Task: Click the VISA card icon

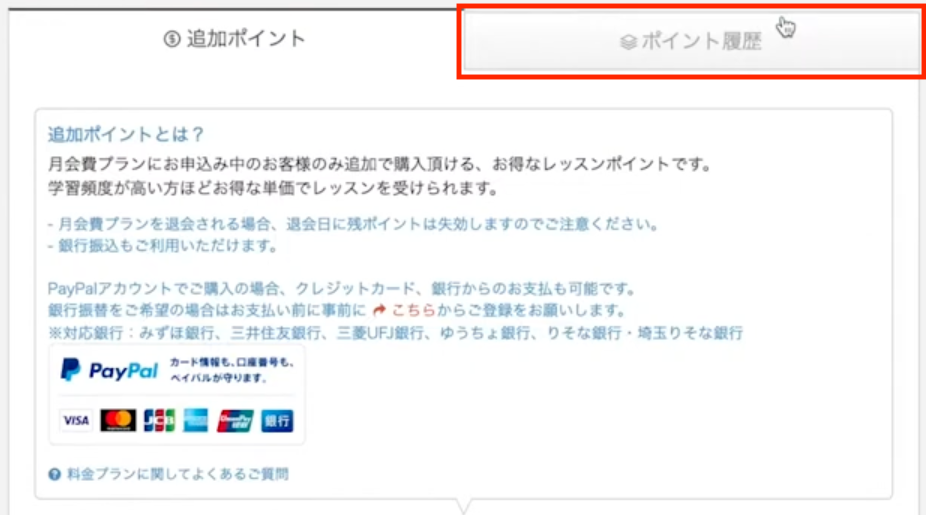Action: [x=76, y=421]
